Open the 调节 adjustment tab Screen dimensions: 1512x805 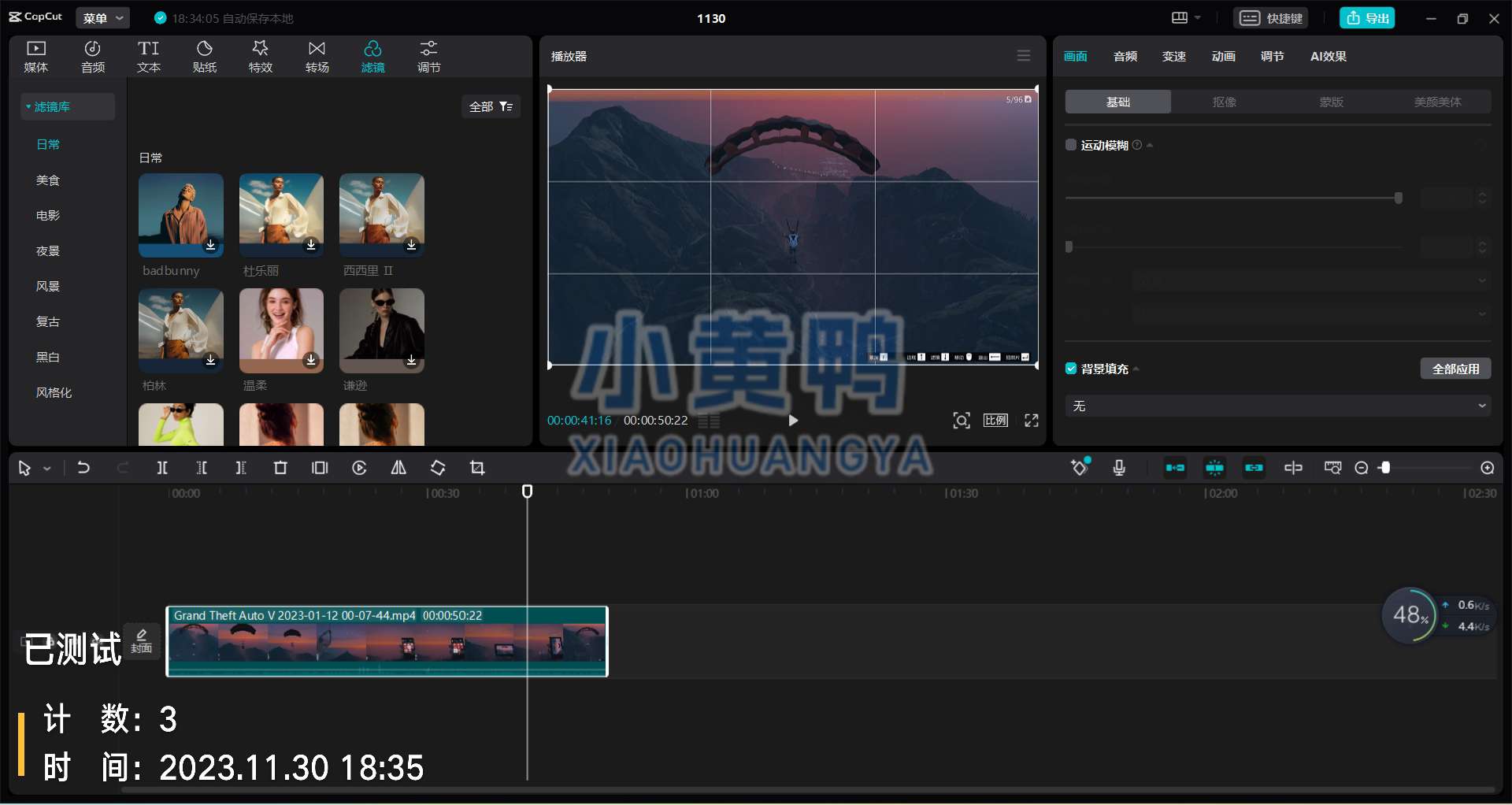[x=429, y=57]
